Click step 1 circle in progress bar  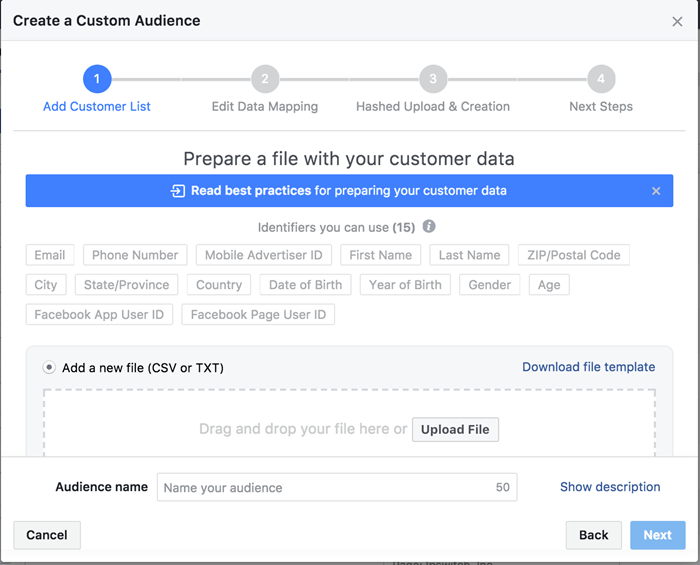97,79
